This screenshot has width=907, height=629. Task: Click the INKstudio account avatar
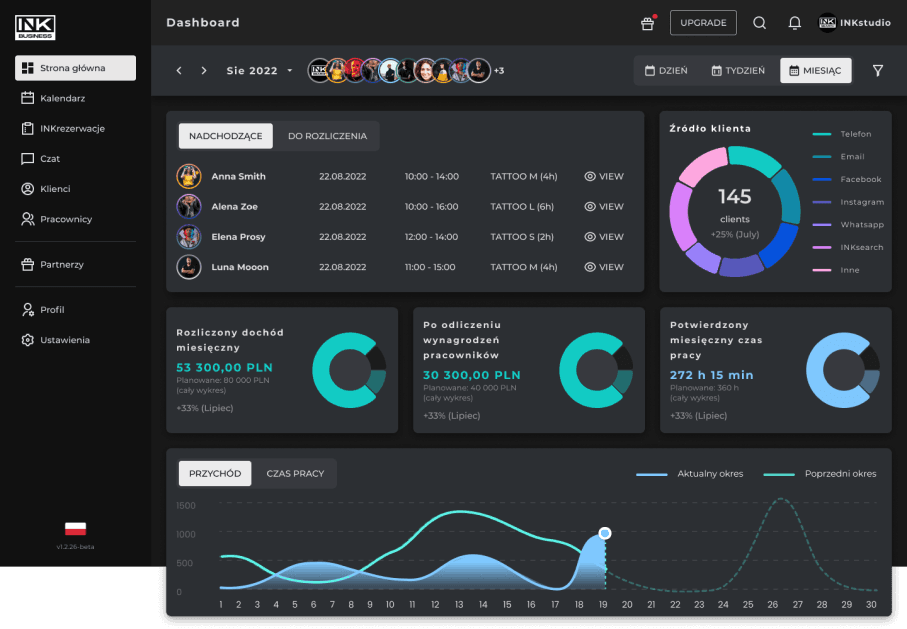pyautogui.click(x=827, y=23)
